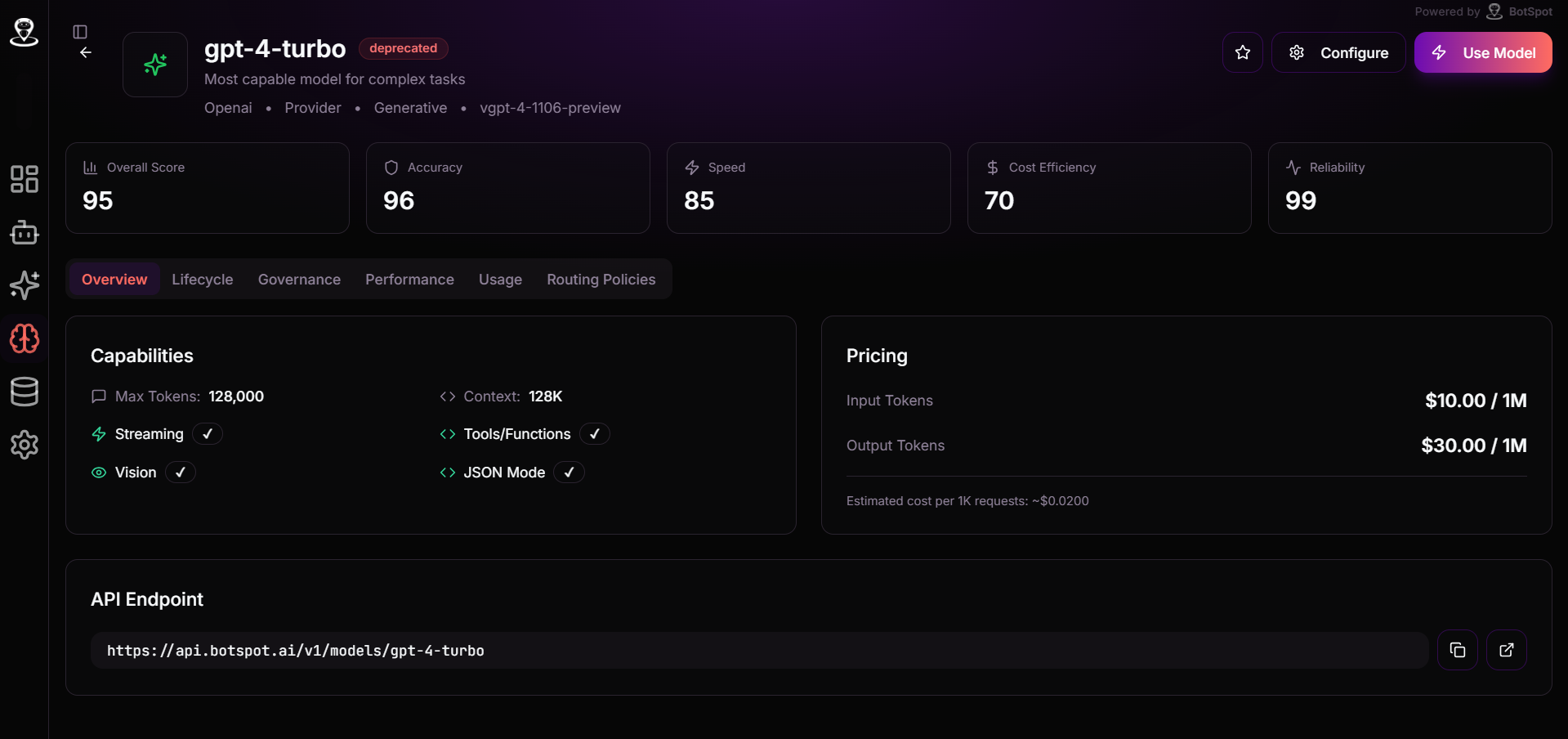The image size is (1568, 739).
Task: Switch to the Lifecycle tab
Action: point(203,280)
